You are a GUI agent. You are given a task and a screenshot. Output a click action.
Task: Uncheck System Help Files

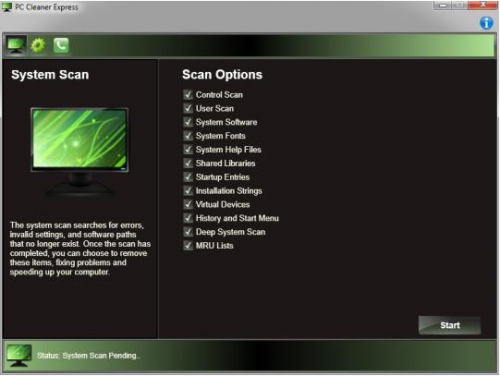(188, 149)
